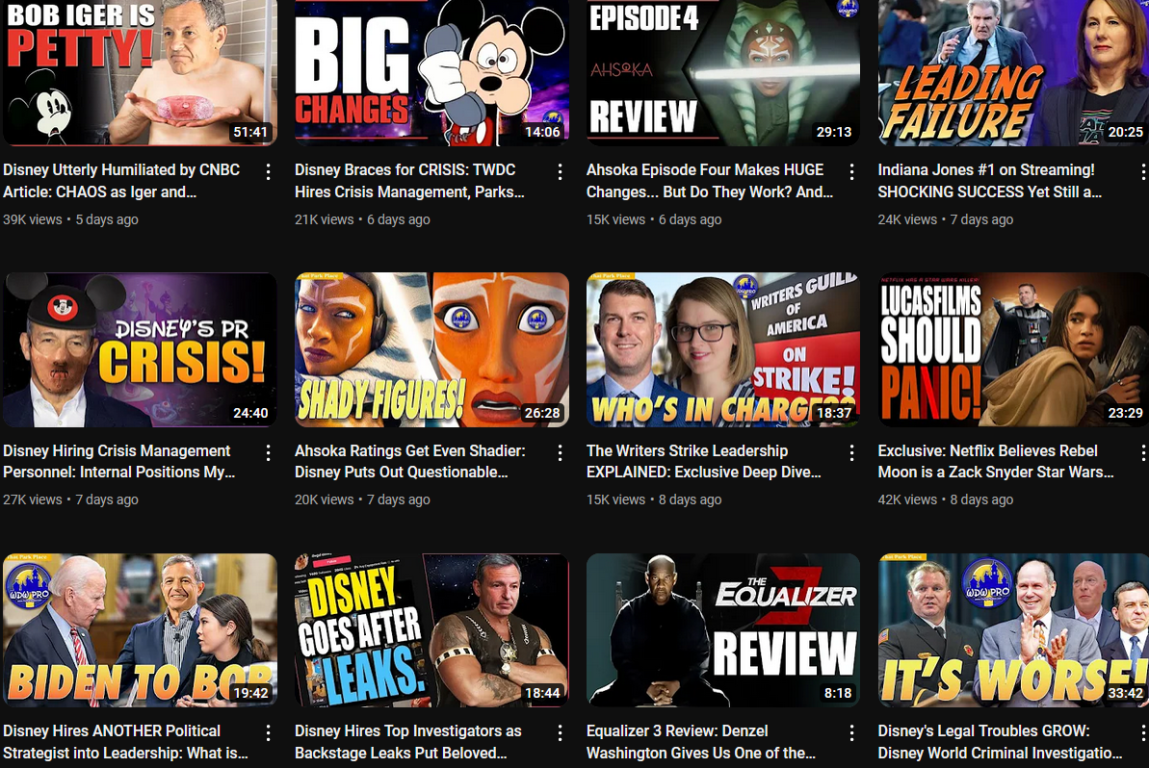Open the 'Leading Failure' Indiana Jones thumbnail

[1013, 70]
